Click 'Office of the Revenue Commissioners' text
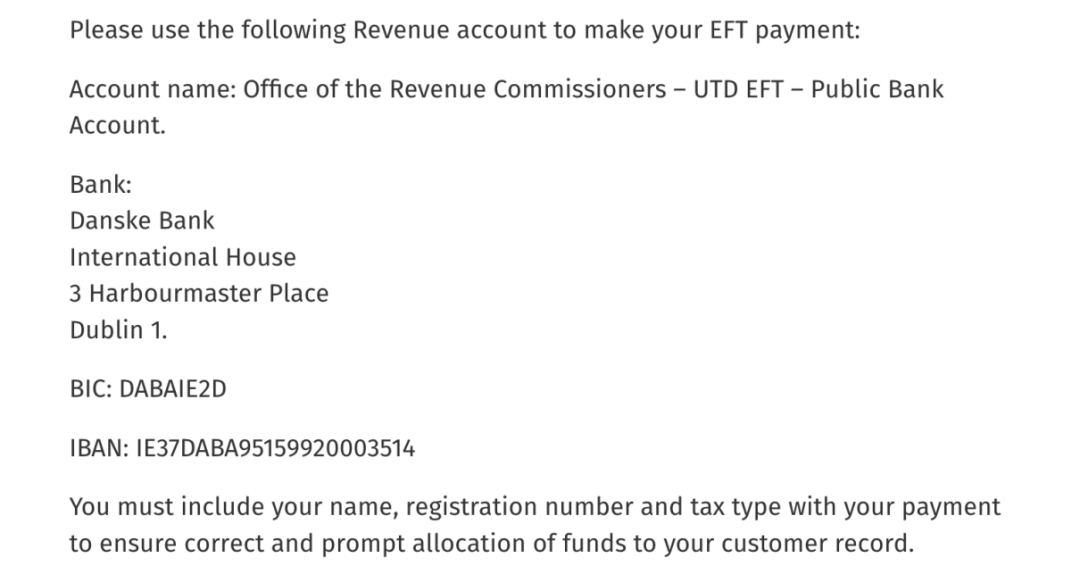1080x566 pixels. (455, 90)
